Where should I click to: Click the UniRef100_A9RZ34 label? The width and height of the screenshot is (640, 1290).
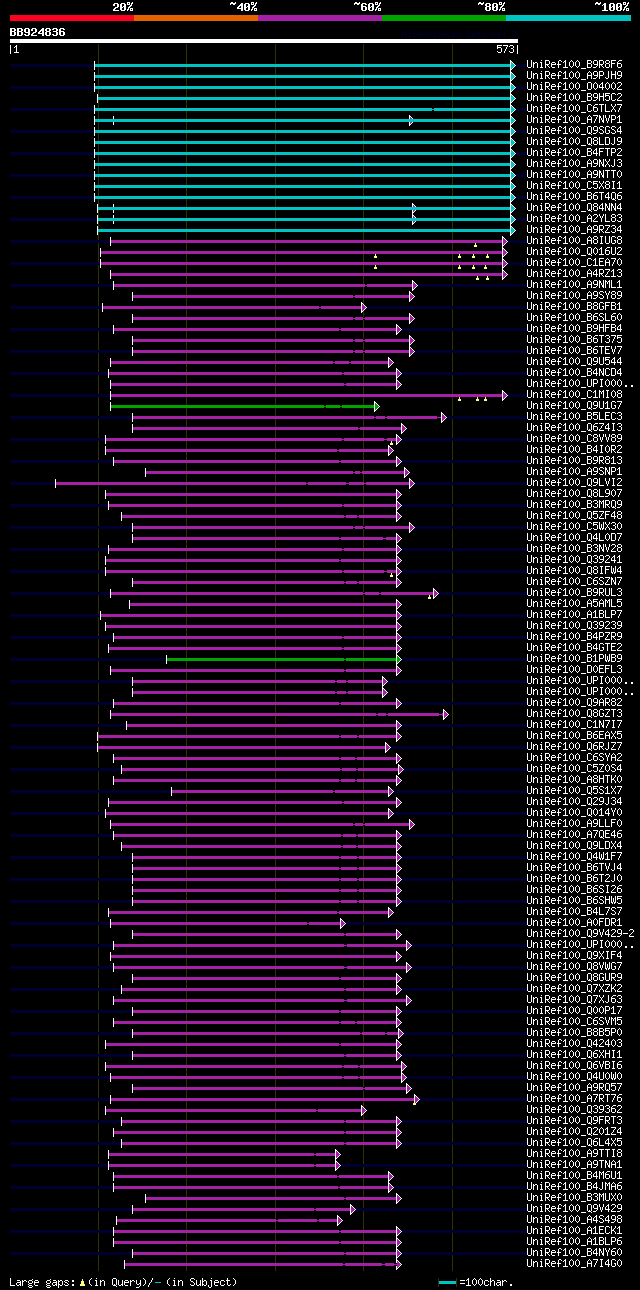[574, 230]
